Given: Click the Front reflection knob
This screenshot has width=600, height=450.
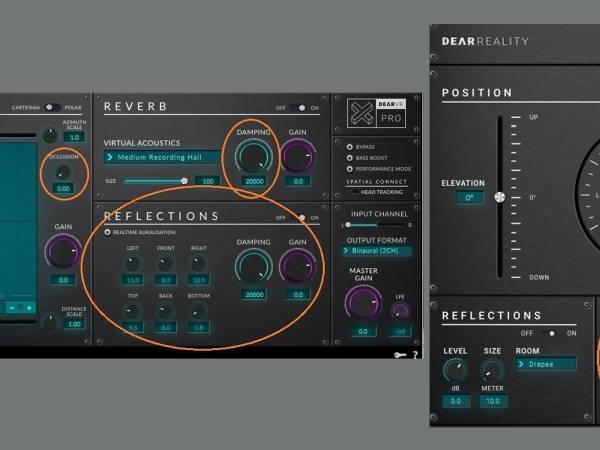Looking at the screenshot, I should 165,263.
